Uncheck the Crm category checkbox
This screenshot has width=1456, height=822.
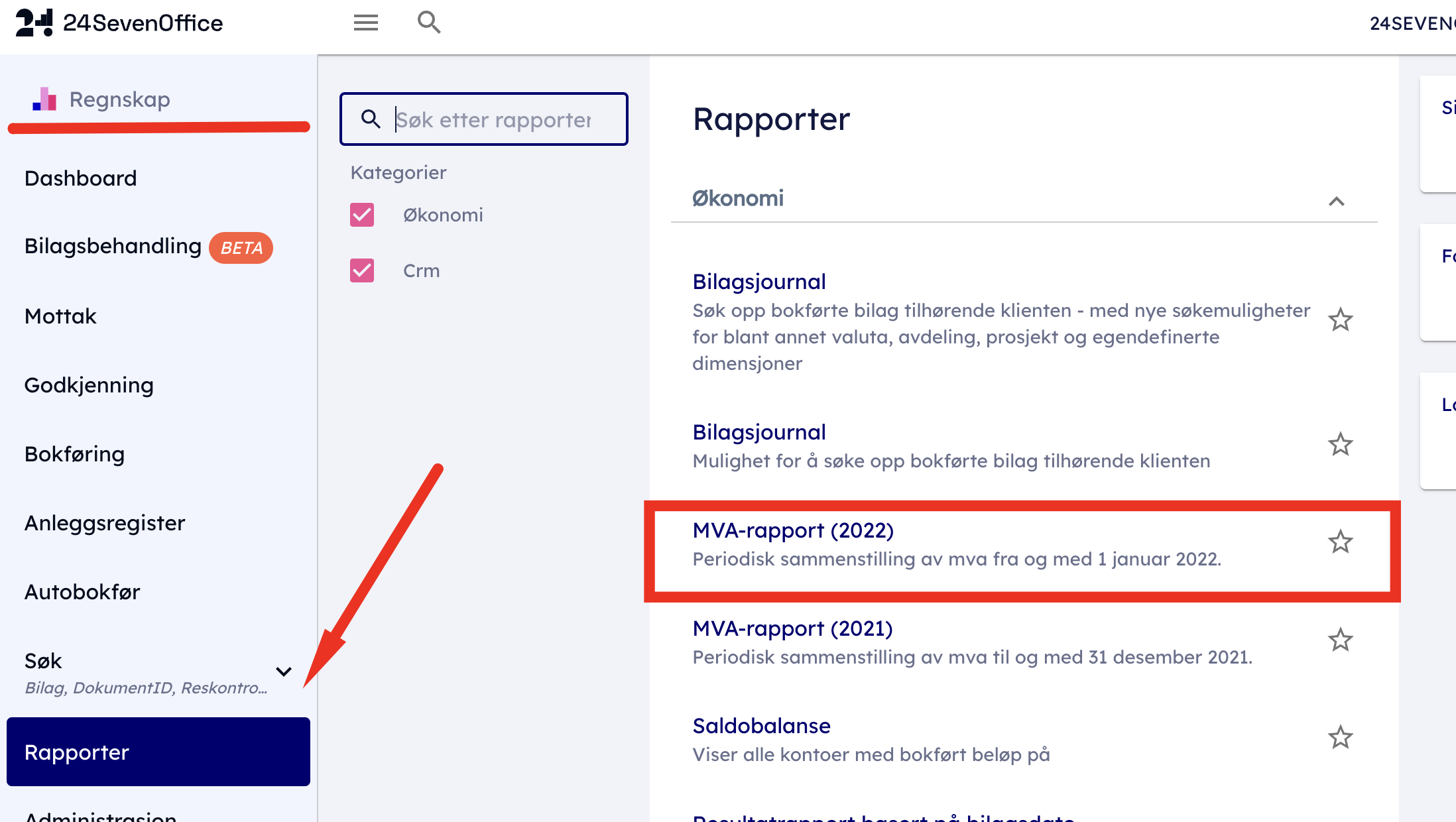362,270
